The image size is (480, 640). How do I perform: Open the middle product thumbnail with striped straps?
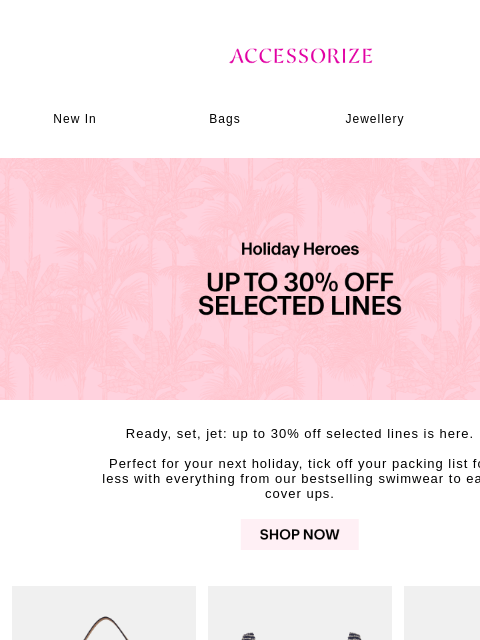pyautogui.click(x=300, y=613)
